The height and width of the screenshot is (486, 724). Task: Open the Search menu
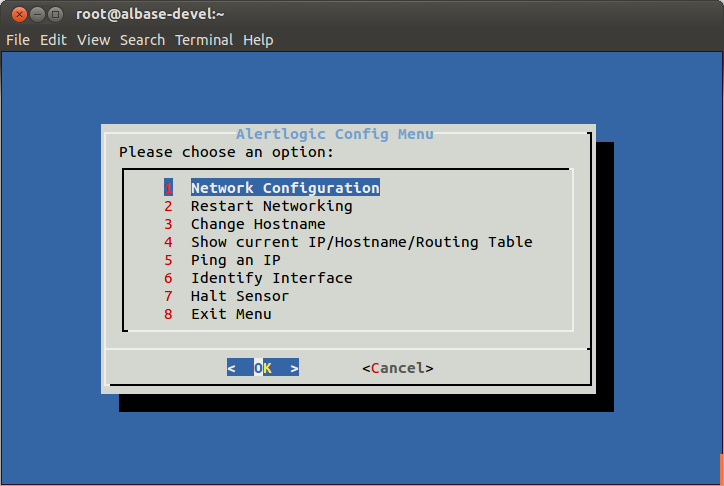point(142,40)
